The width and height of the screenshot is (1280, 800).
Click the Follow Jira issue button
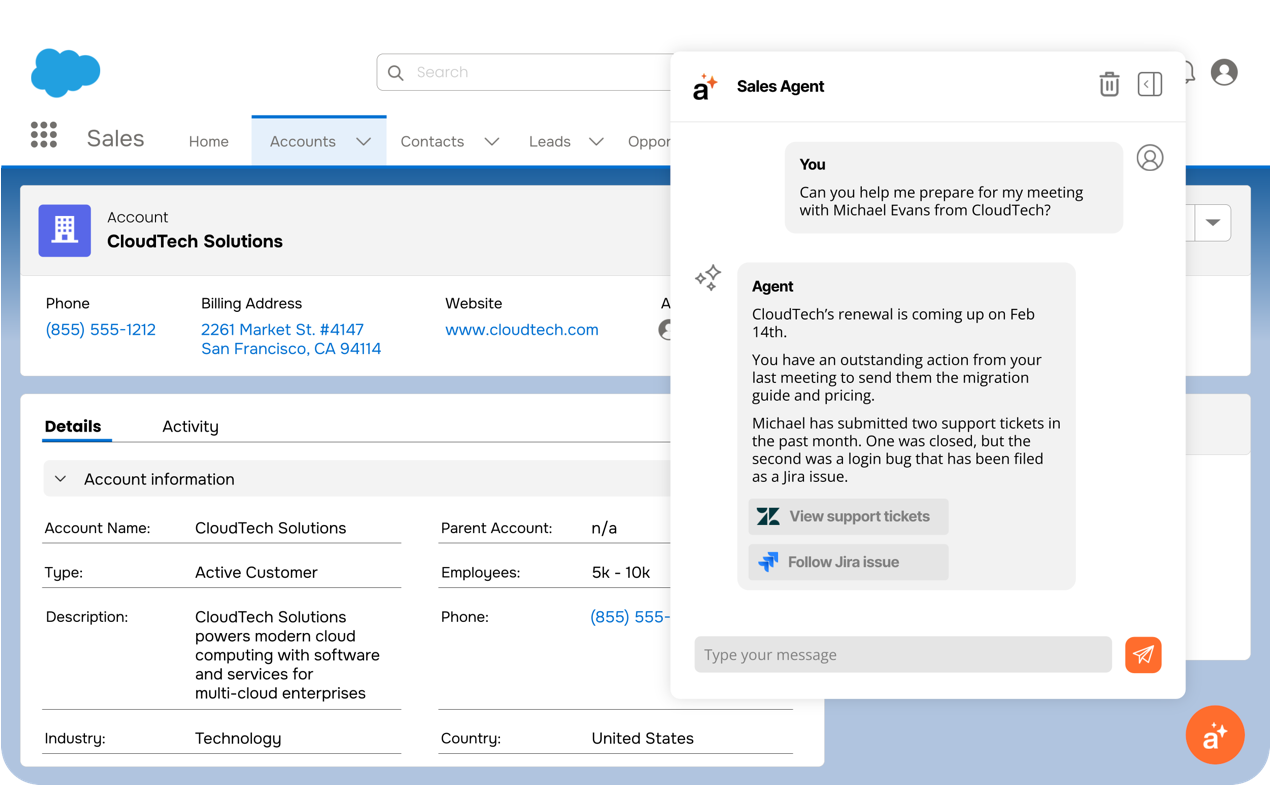click(848, 562)
